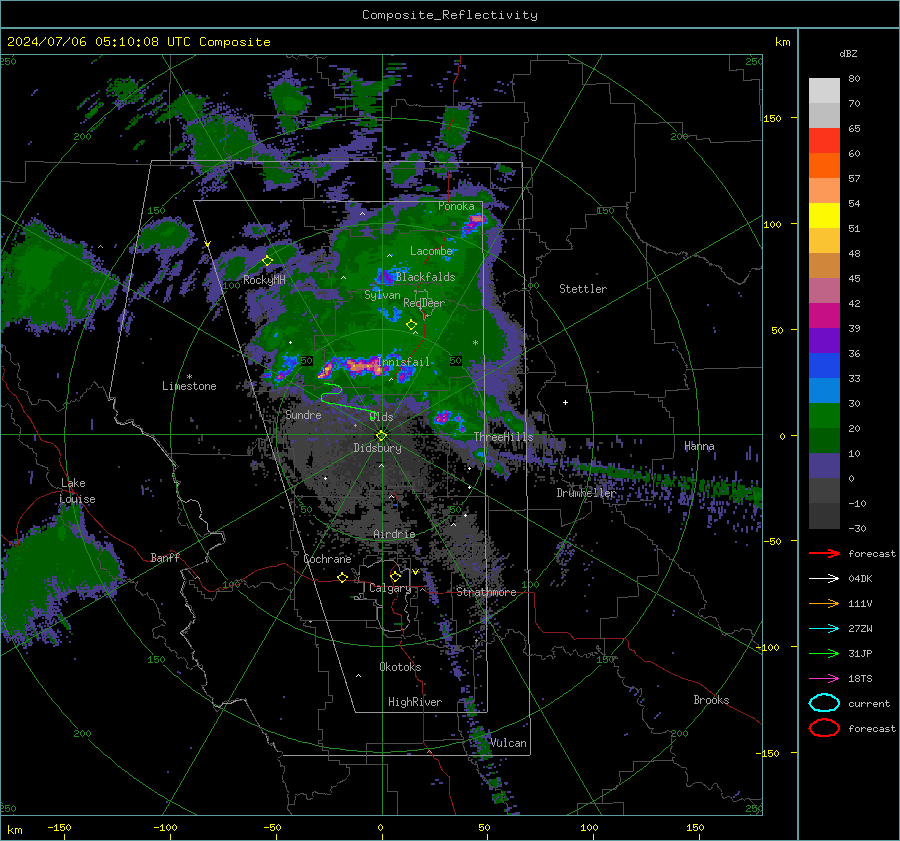900x841 pixels.
Task: Select the Hanna map label
Action: point(699,446)
